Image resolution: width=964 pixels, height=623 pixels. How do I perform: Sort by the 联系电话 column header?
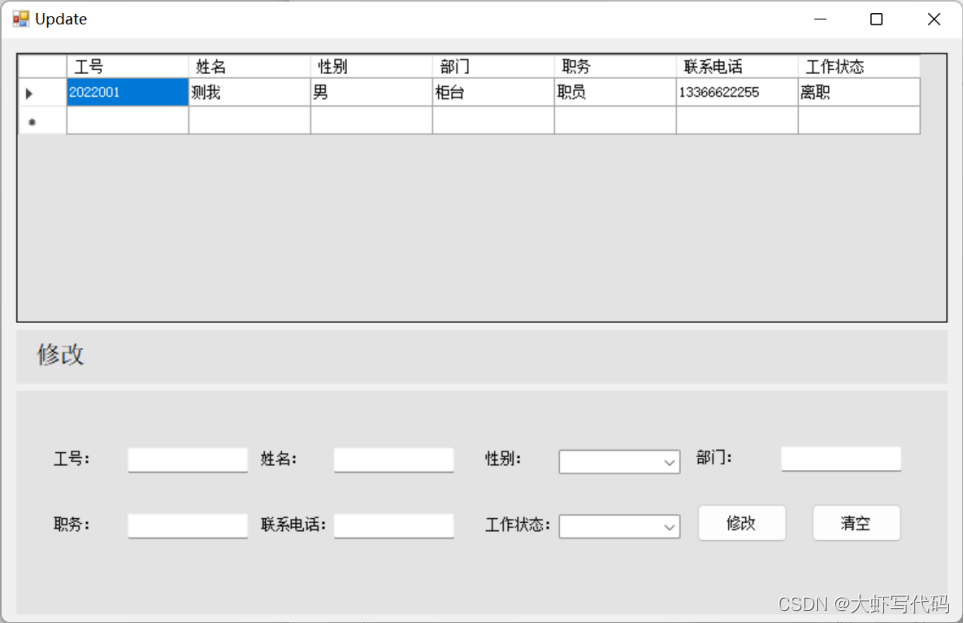click(x=737, y=66)
